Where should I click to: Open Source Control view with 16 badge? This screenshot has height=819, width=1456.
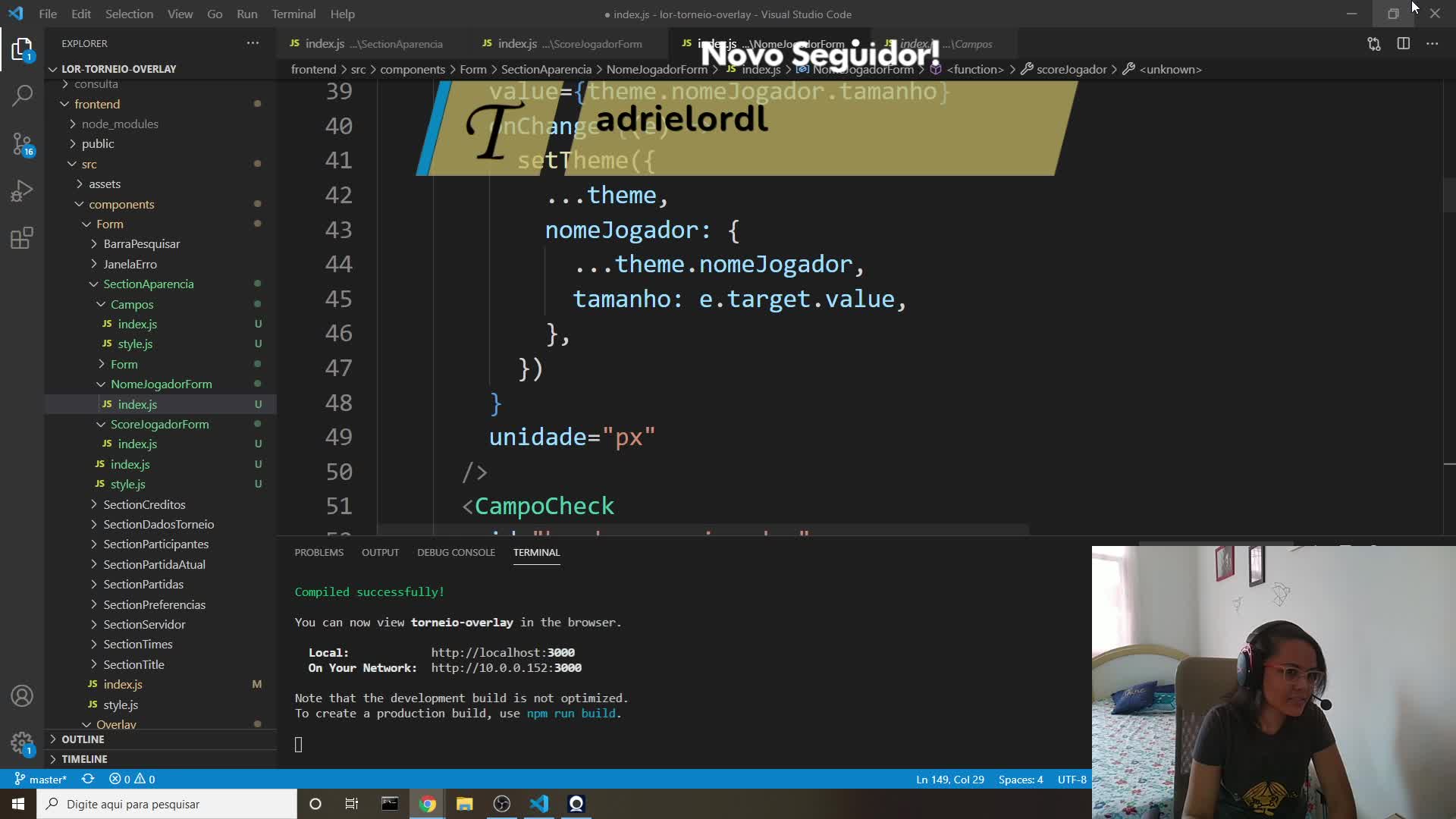click(22, 143)
